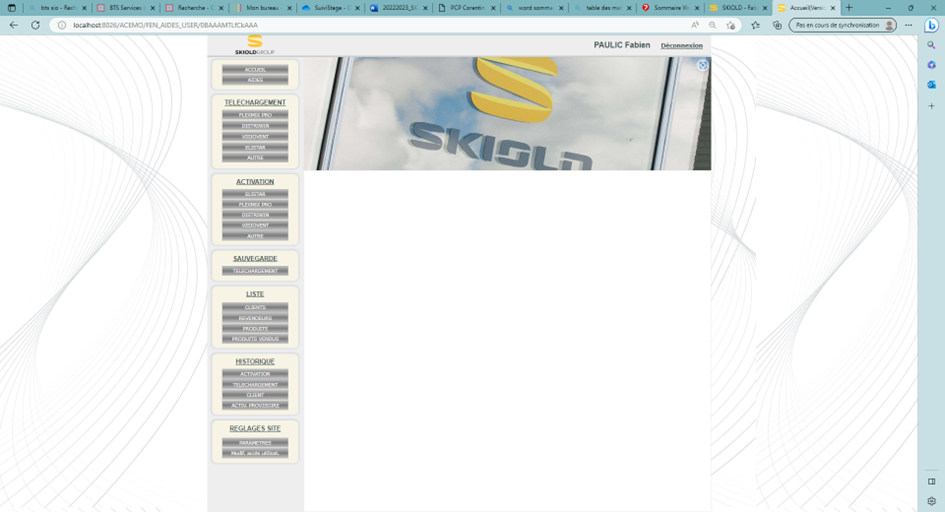
Task: Switch to the 'table des mat' tab
Action: point(603,8)
